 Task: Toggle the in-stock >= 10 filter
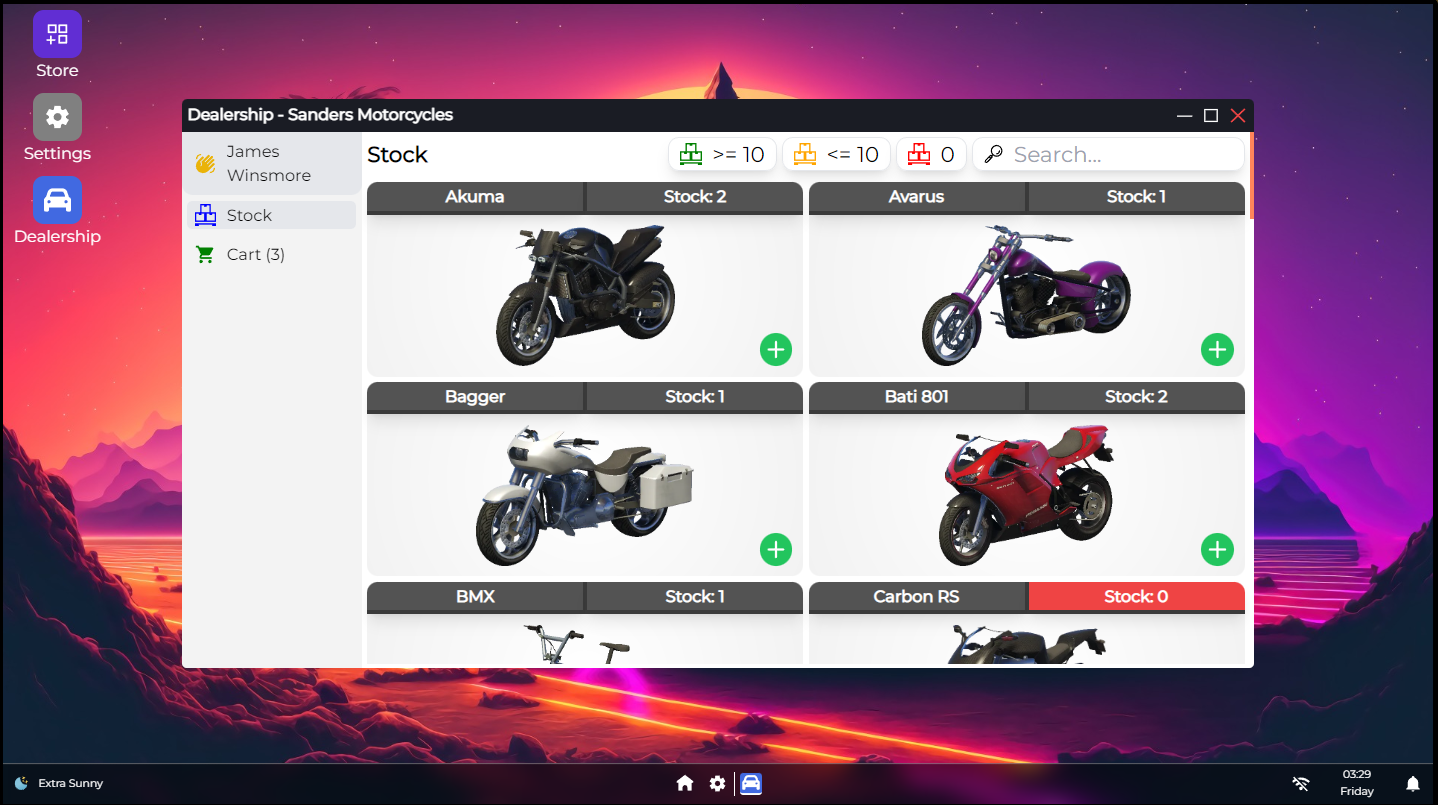[722, 155]
